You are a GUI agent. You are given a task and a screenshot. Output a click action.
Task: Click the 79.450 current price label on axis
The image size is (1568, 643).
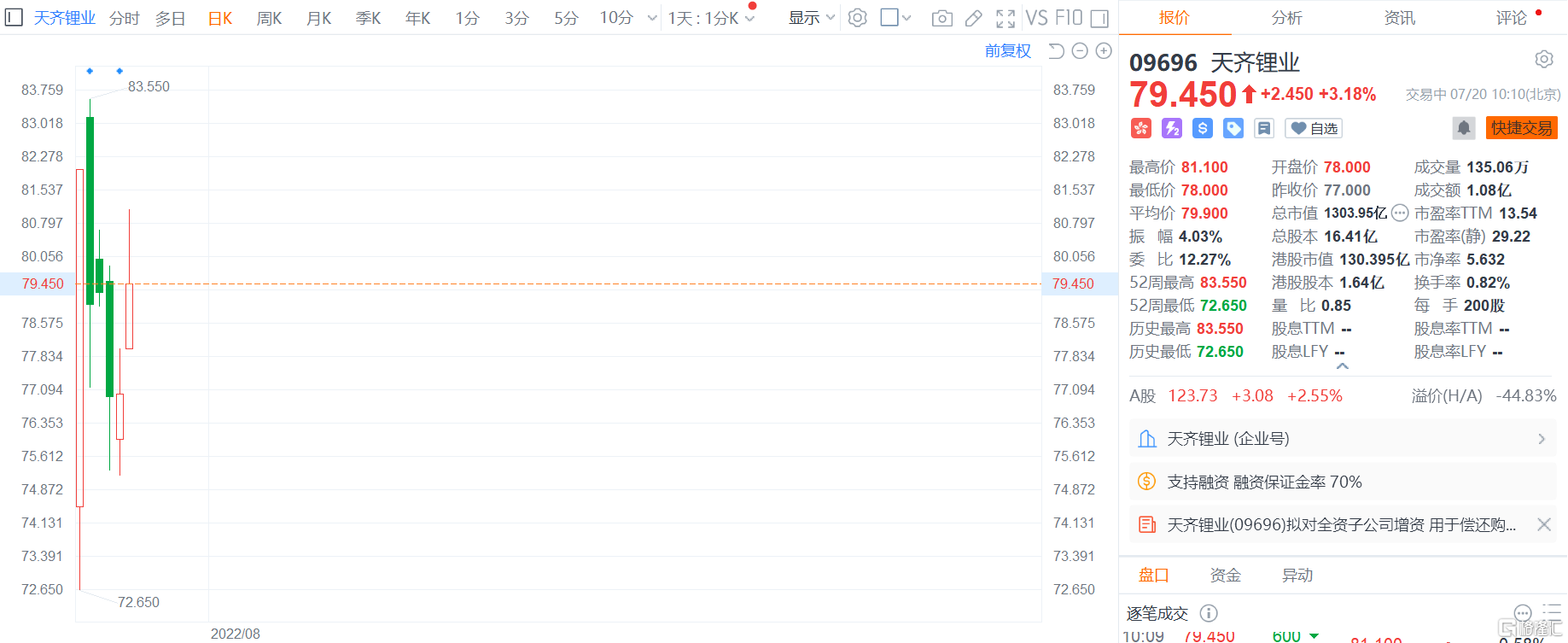[x=43, y=284]
